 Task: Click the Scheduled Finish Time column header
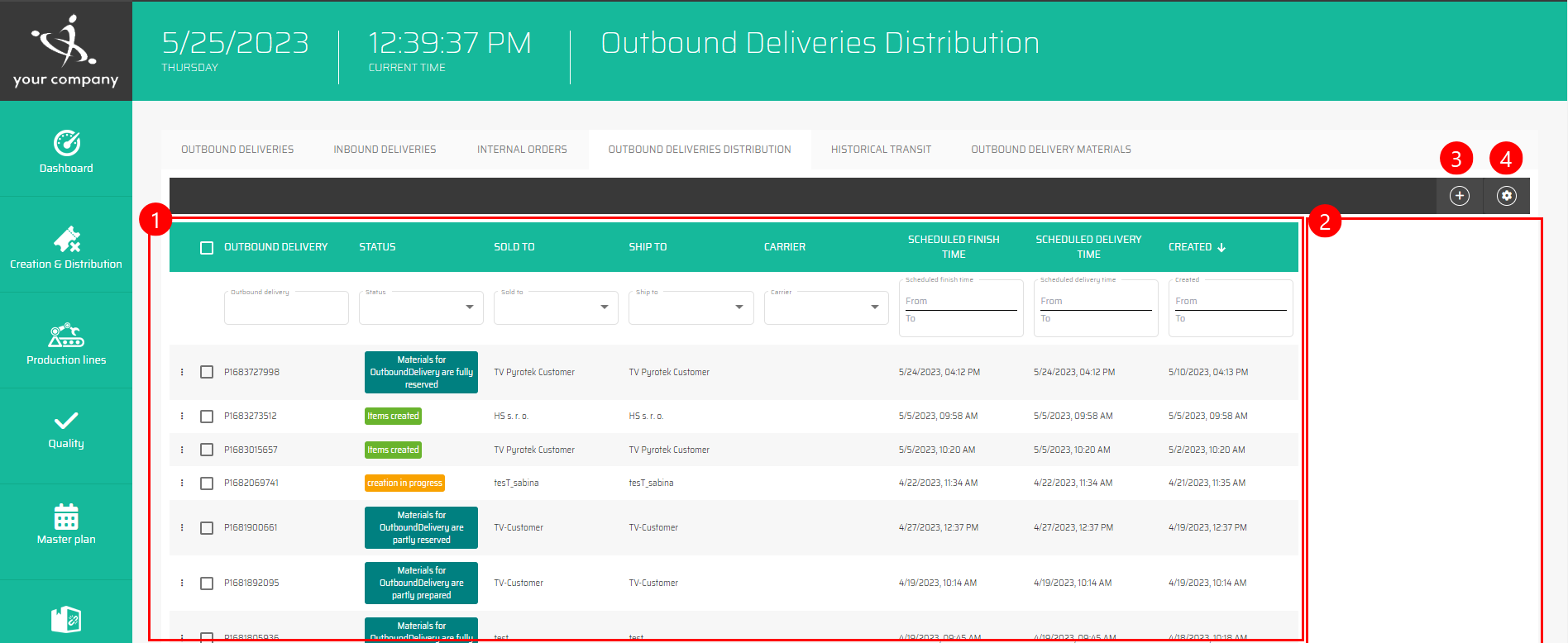(954, 247)
